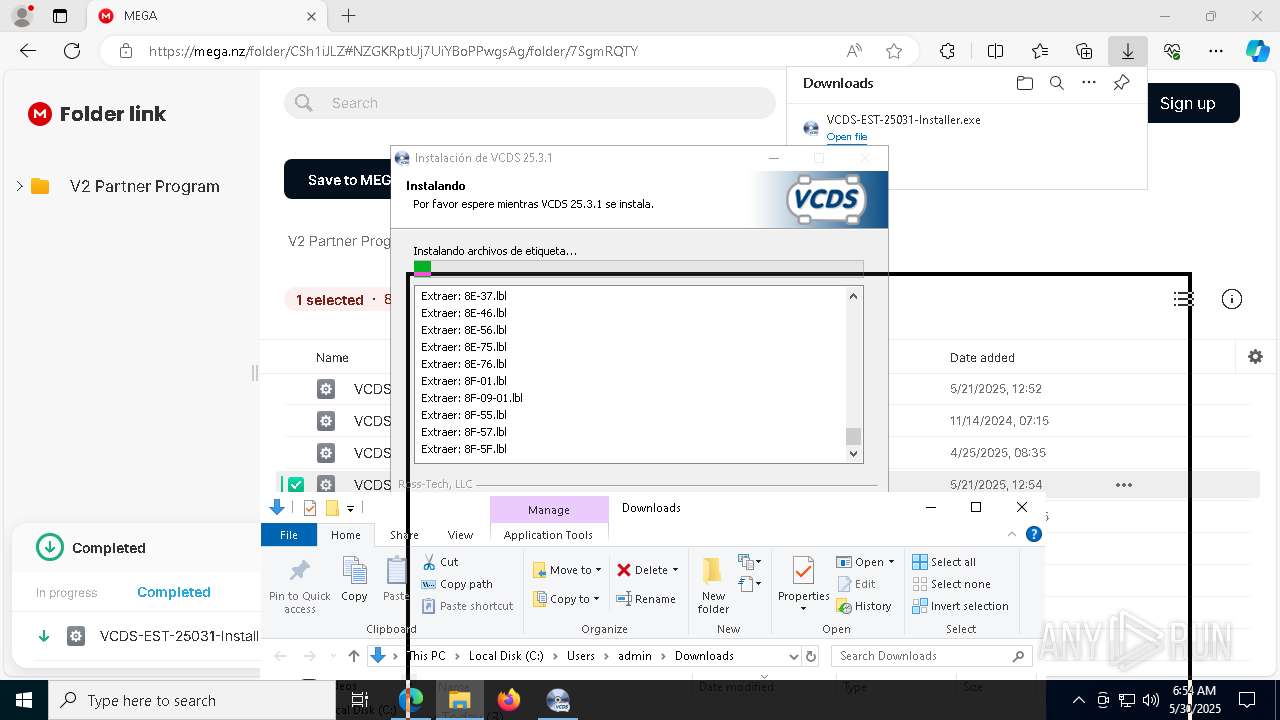Image resolution: width=1280 pixels, height=720 pixels.
Task: Switch to In progress transfers tab
Action: coord(67,593)
